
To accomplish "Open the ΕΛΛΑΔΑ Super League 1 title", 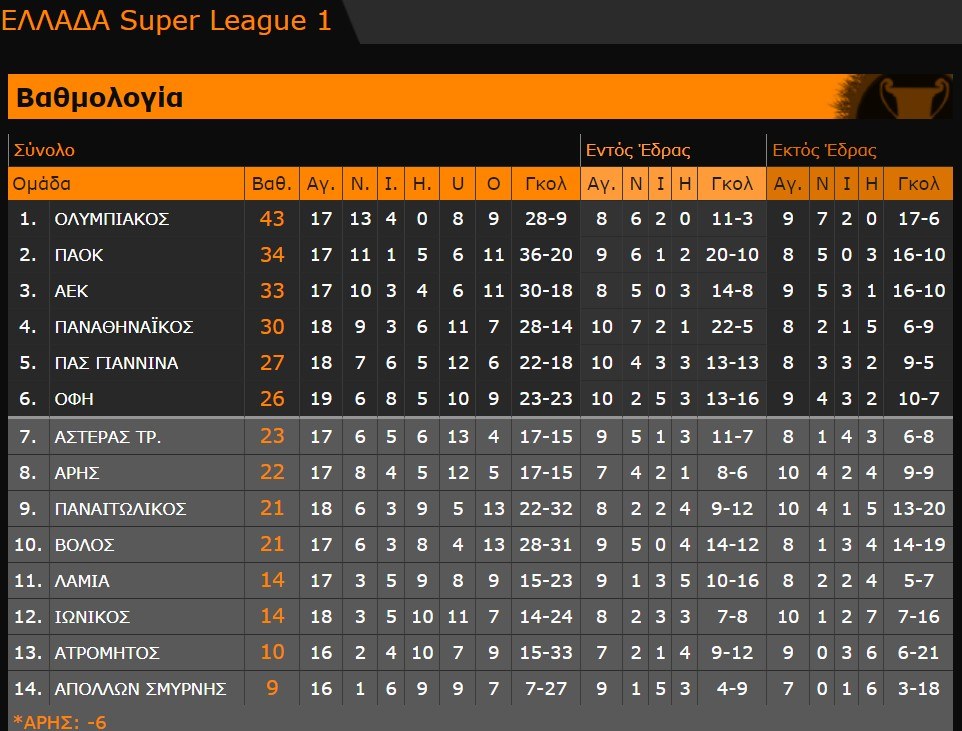I will coord(167,20).
